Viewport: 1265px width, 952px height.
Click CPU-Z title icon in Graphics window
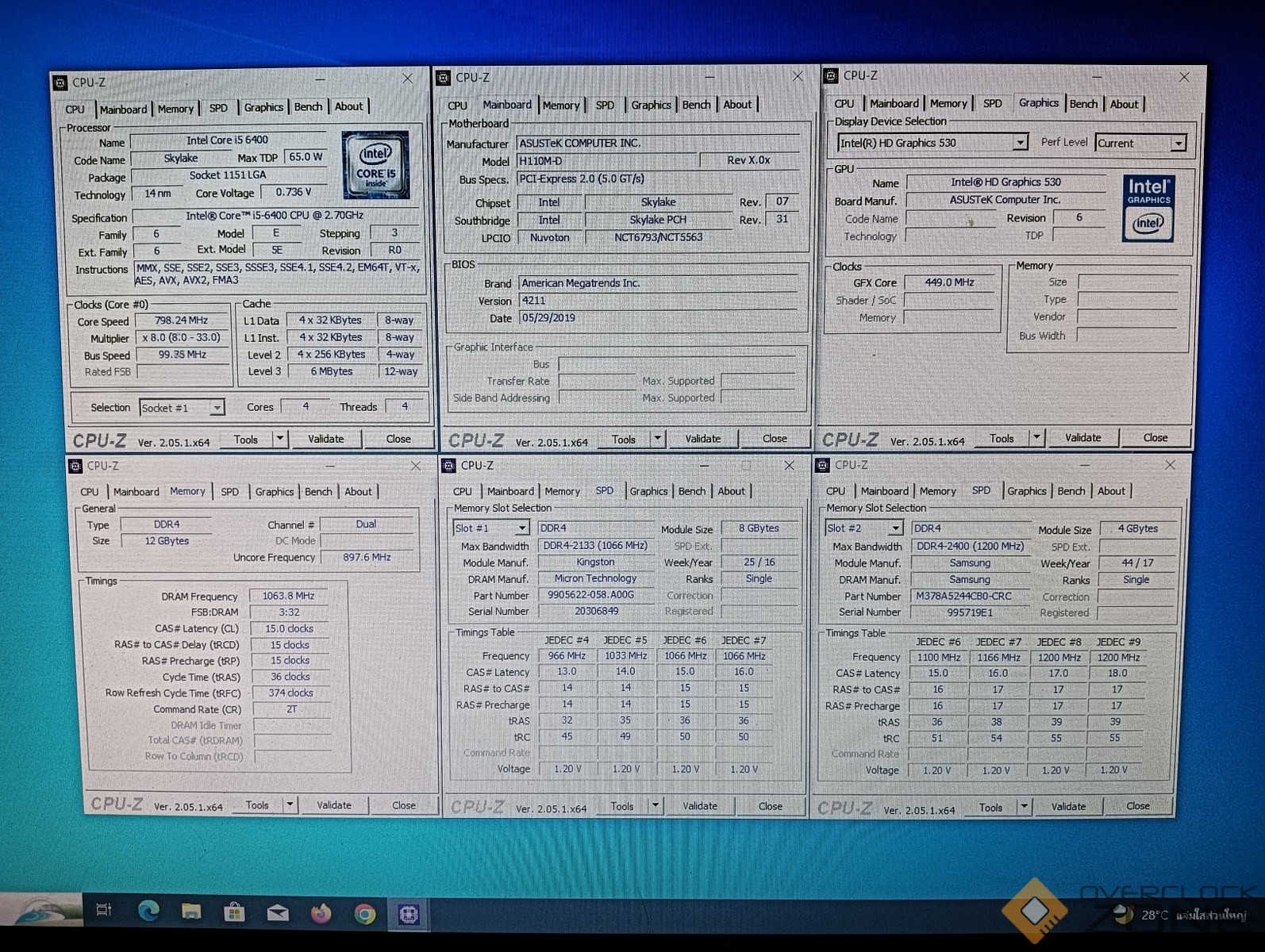831,75
